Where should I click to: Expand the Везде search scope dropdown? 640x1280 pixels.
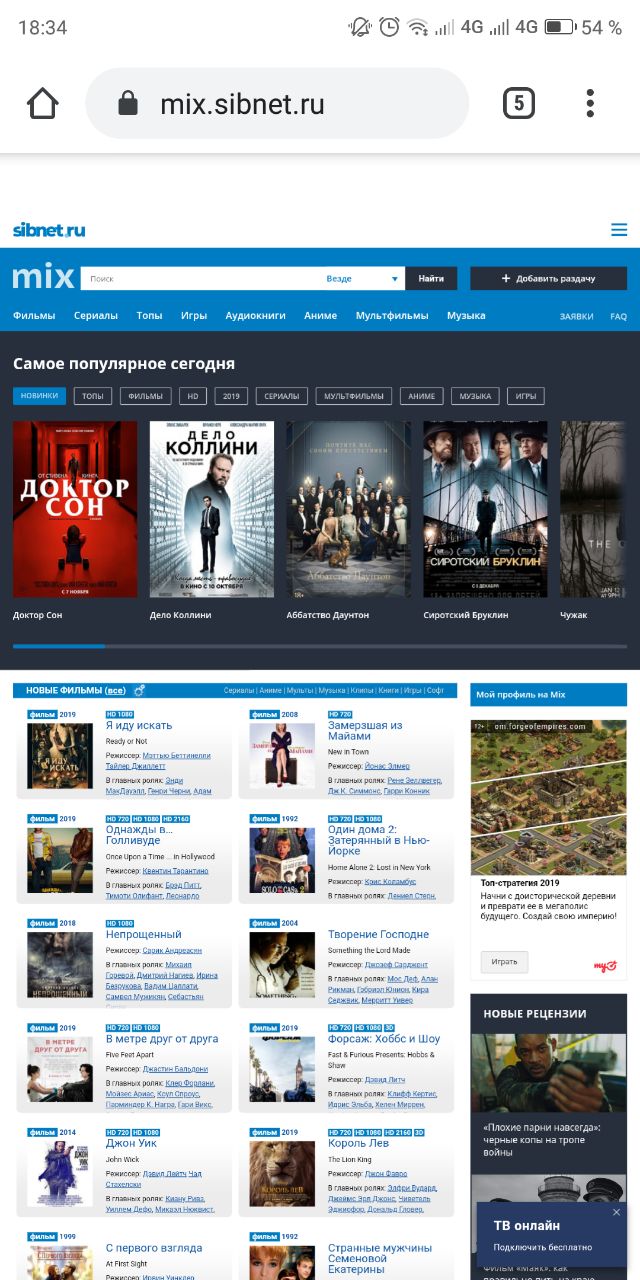pos(363,278)
